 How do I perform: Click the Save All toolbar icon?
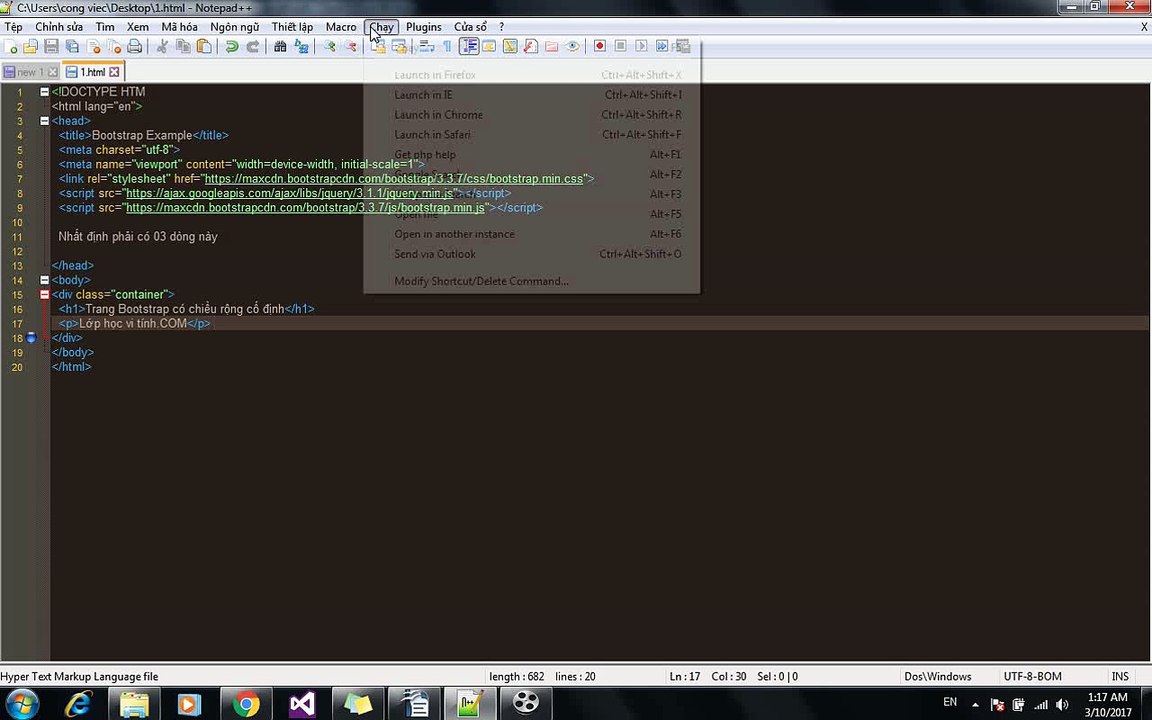point(72,46)
